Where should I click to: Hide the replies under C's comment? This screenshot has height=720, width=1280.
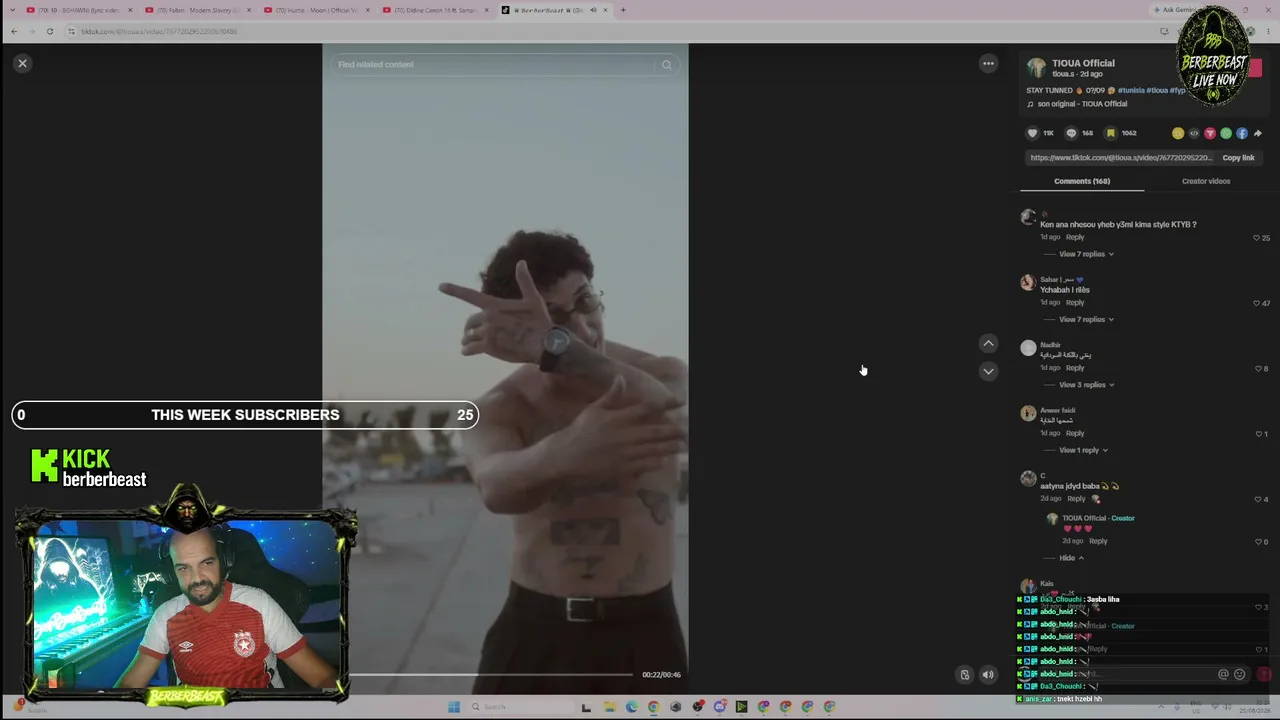tap(1071, 558)
